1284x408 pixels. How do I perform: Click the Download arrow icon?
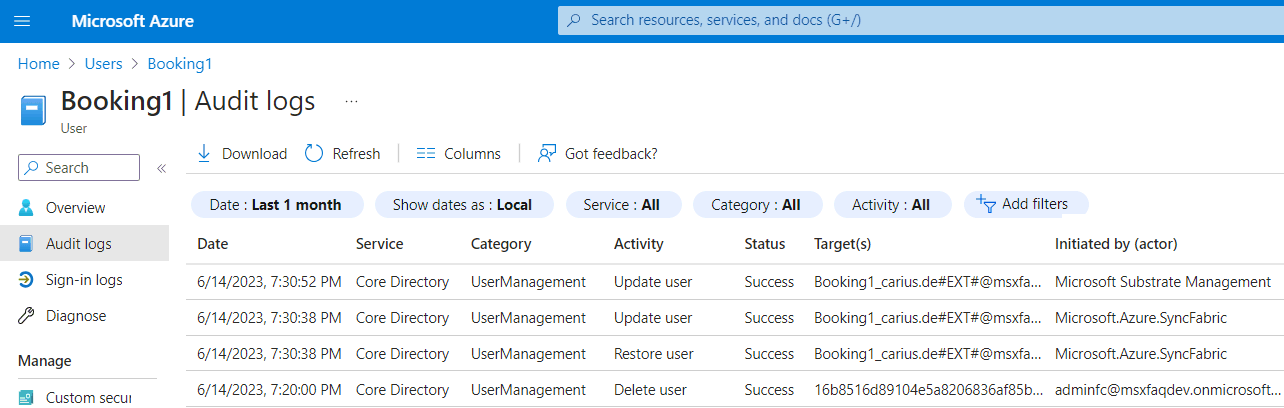pyautogui.click(x=204, y=153)
